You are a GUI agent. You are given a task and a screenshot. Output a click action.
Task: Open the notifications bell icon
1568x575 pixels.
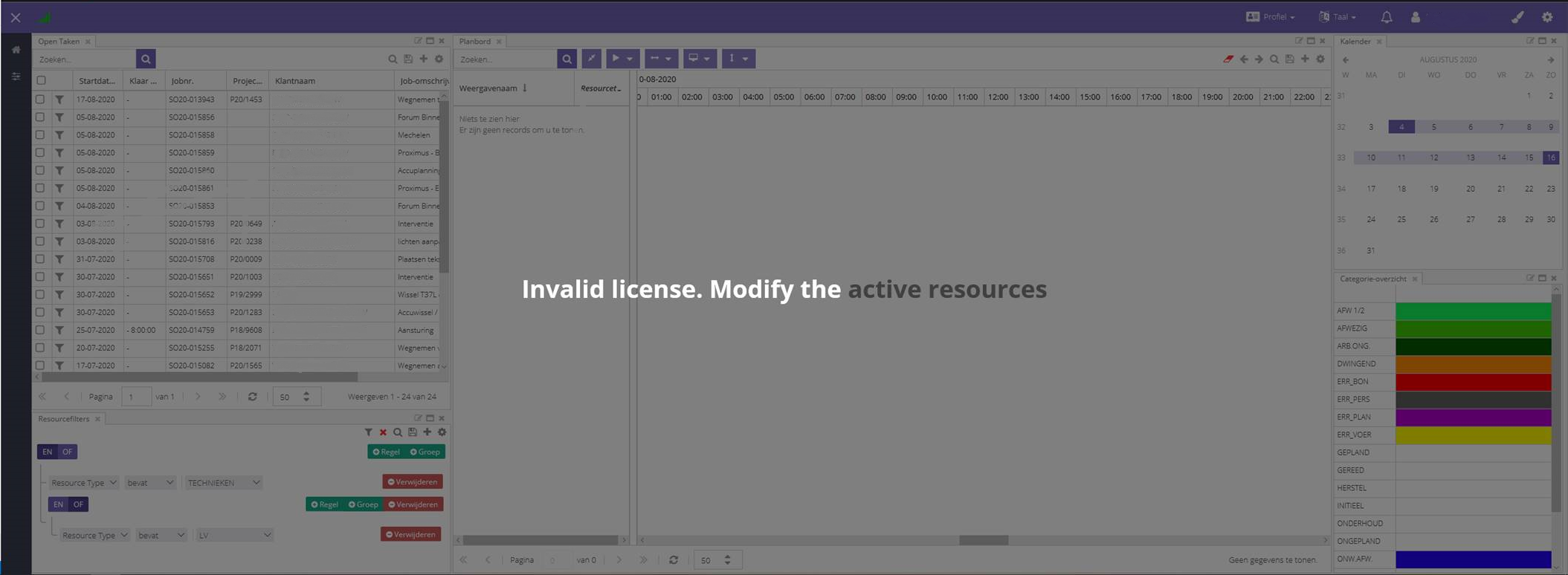tap(1387, 17)
